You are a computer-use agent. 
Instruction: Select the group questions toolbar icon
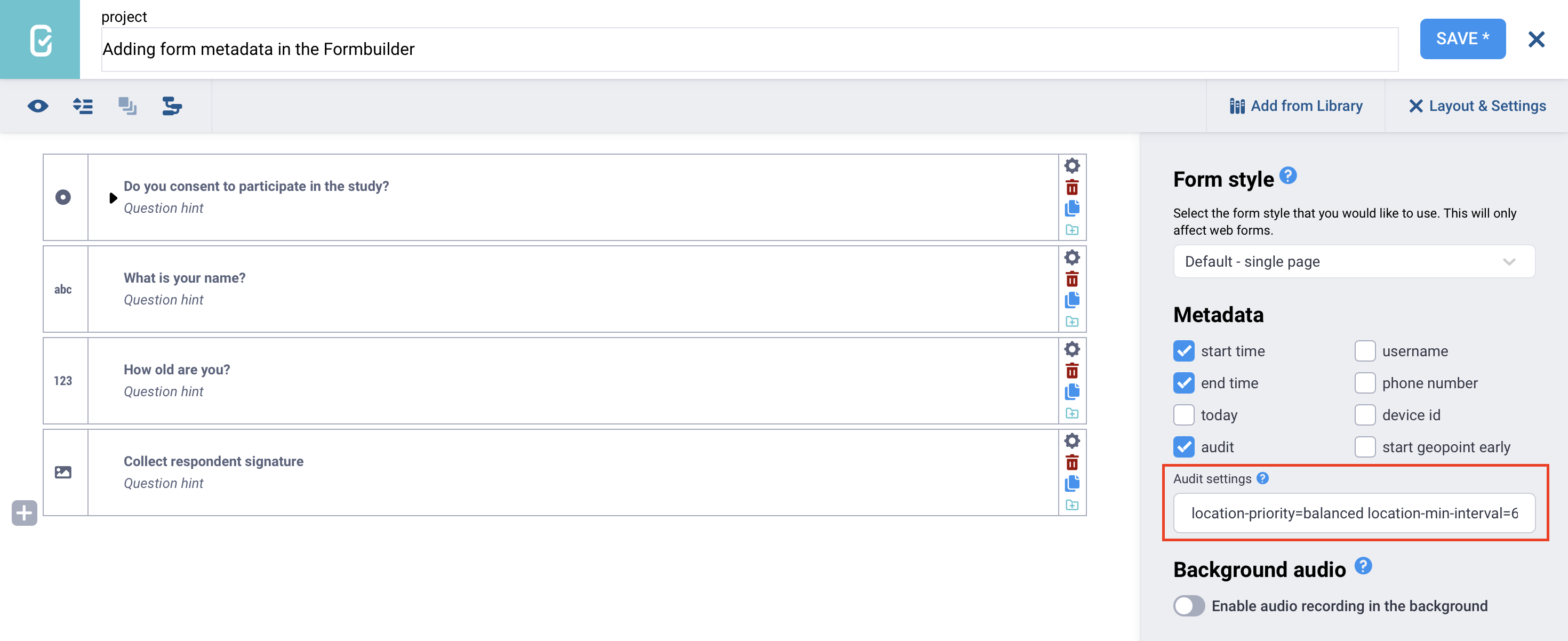click(x=82, y=105)
